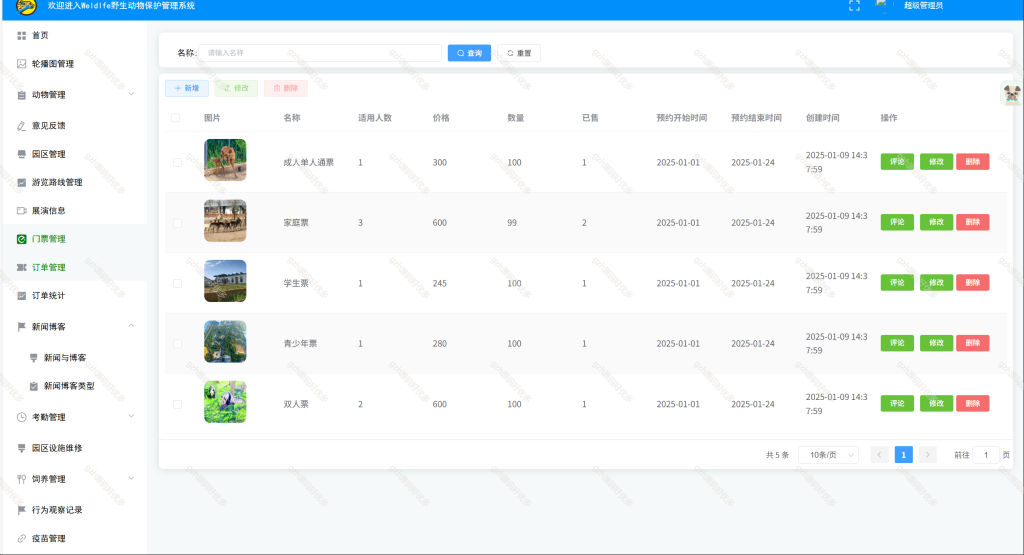Click the clock icon next to 考勤管理

coord(22,417)
